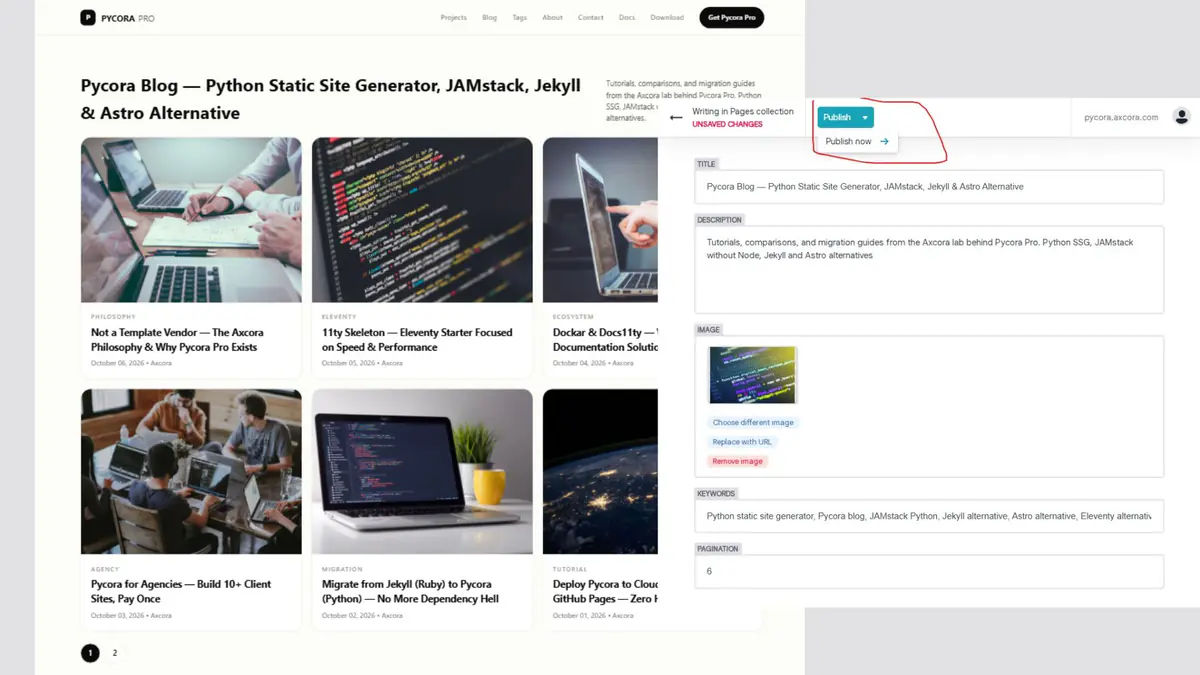Open Tags in the site navigation

(x=519, y=17)
